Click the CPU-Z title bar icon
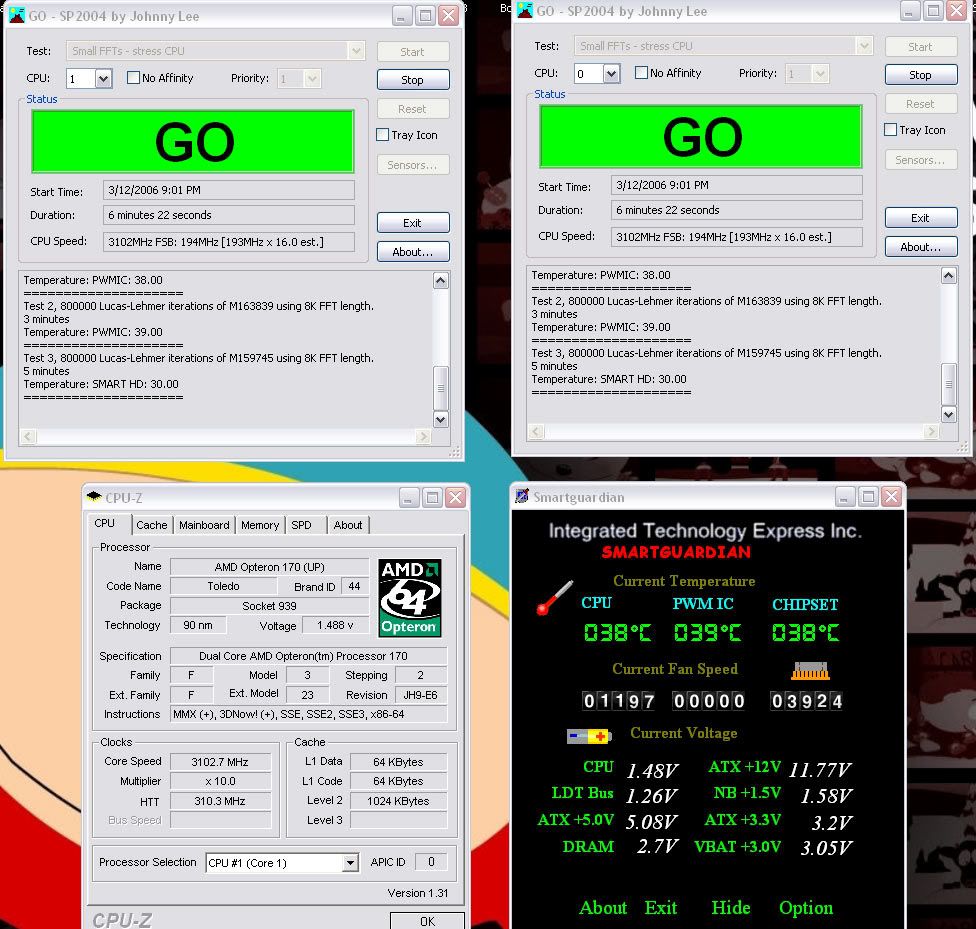The height and width of the screenshot is (929, 976). click(x=94, y=497)
